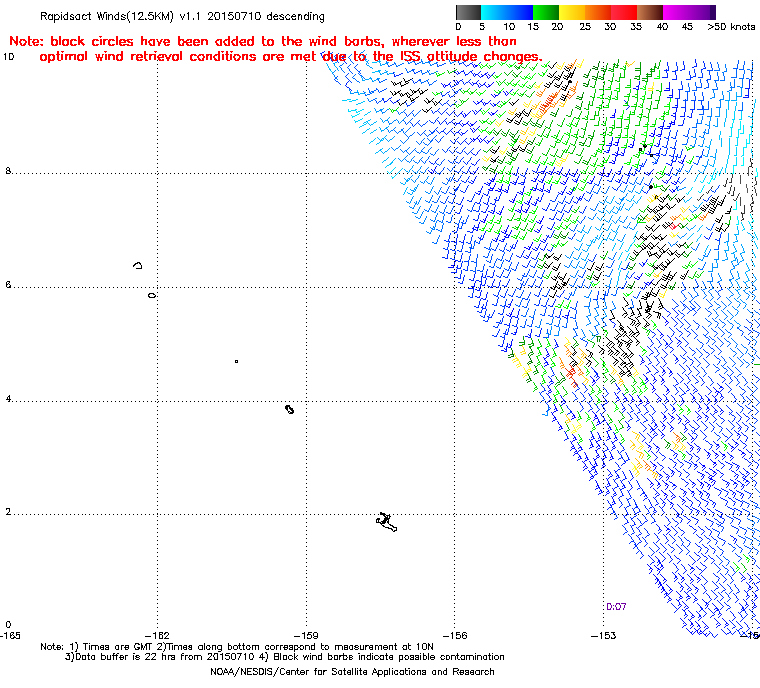The width and height of the screenshot is (760, 688).
Task: Click the '-159' longitude axis label
Action: [306, 635]
